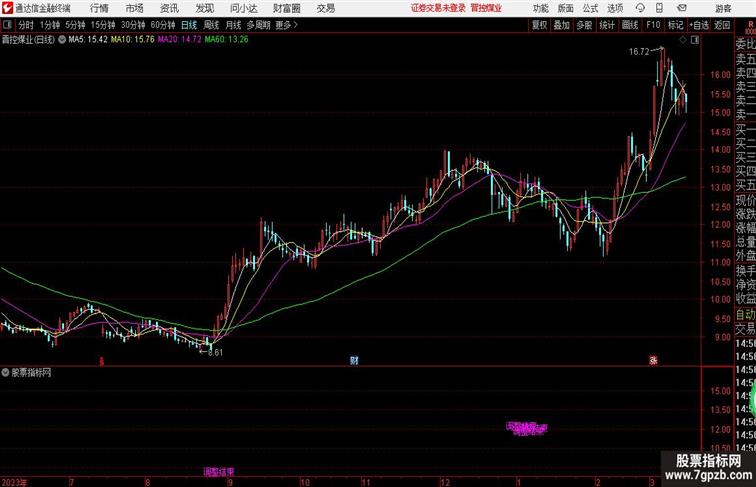Click the 标记 mark button
Image resolution: width=756 pixels, height=487 pixels.
[x=675, y=25]
